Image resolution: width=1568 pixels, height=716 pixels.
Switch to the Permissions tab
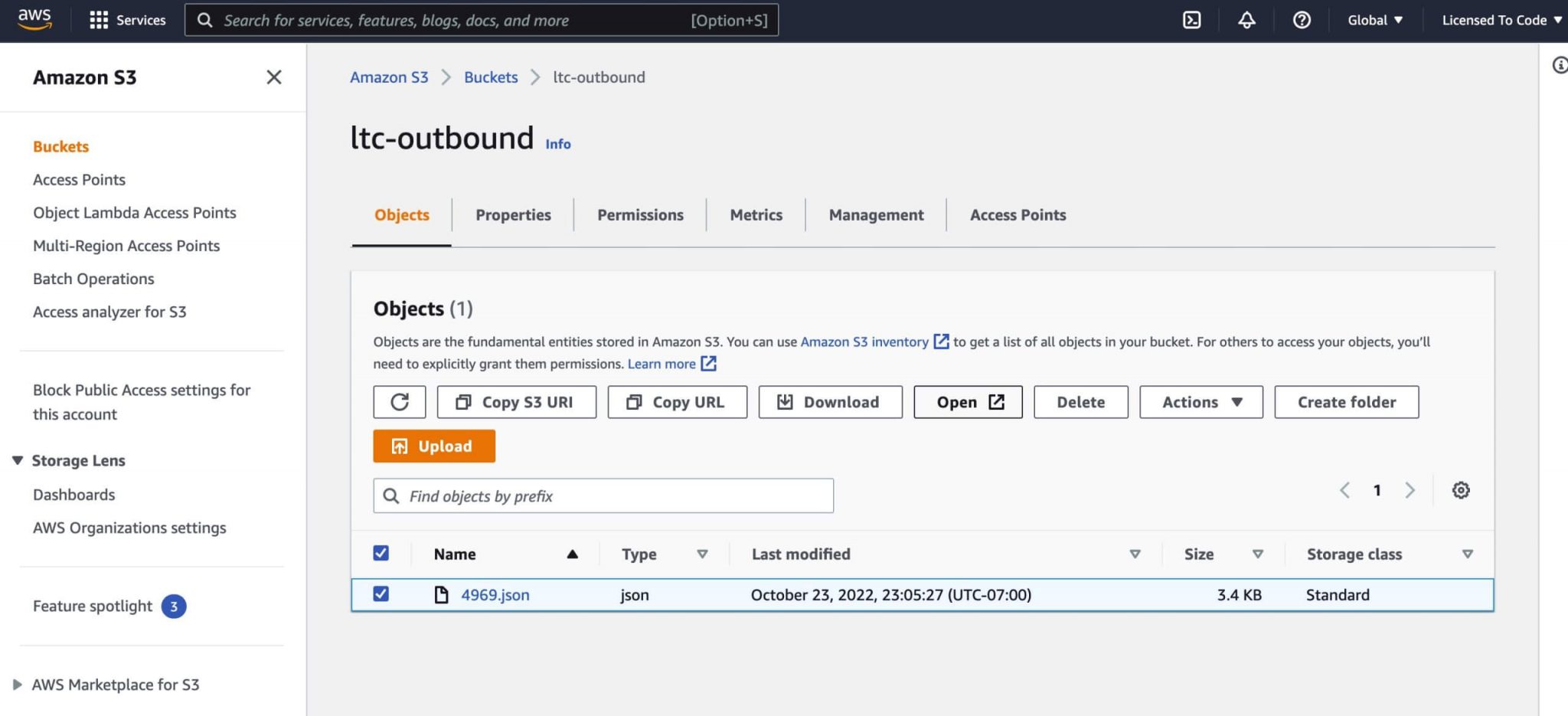click(640, 214)
